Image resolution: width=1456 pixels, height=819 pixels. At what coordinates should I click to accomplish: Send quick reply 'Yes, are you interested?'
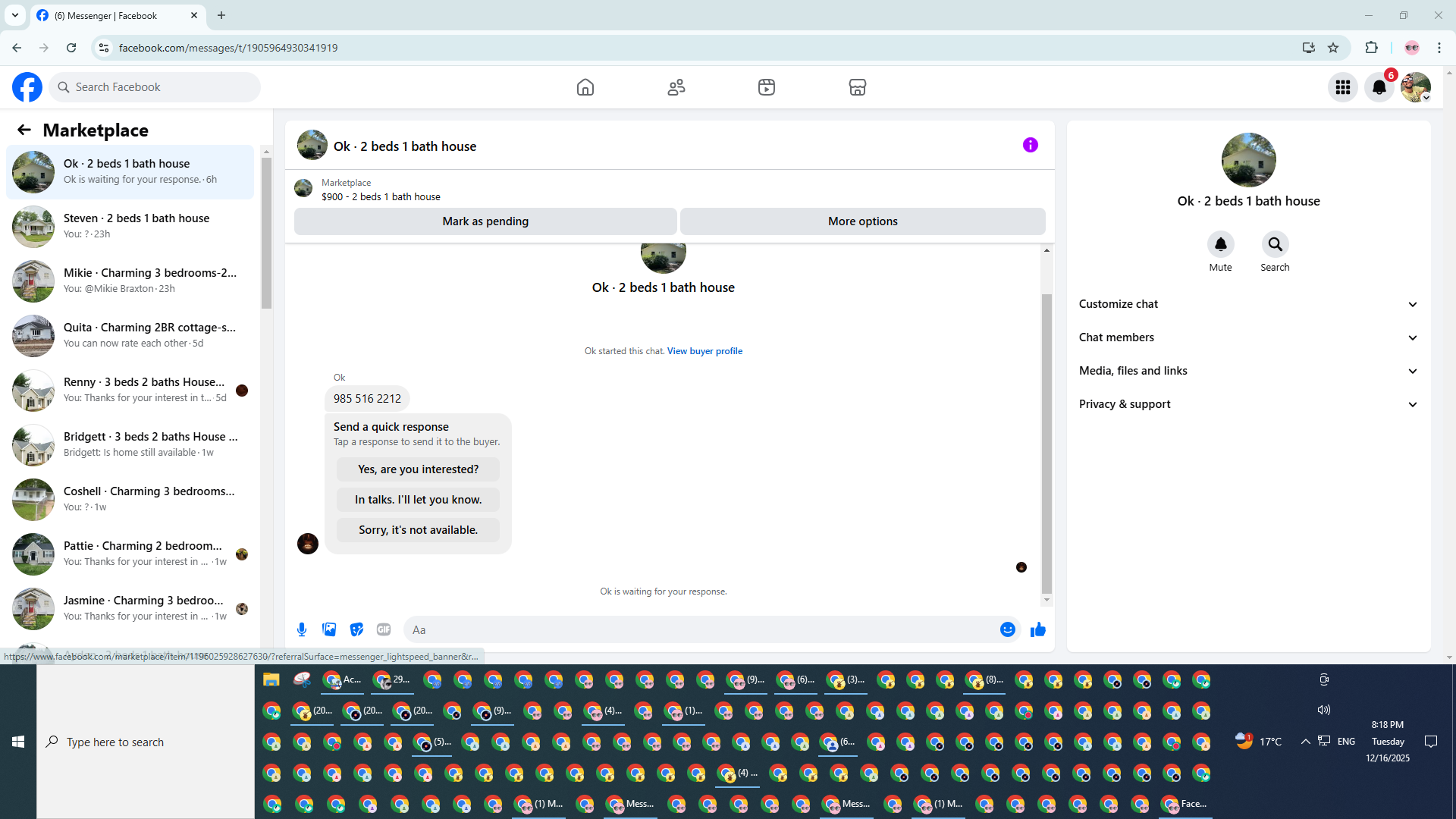[x=419, y=469]
